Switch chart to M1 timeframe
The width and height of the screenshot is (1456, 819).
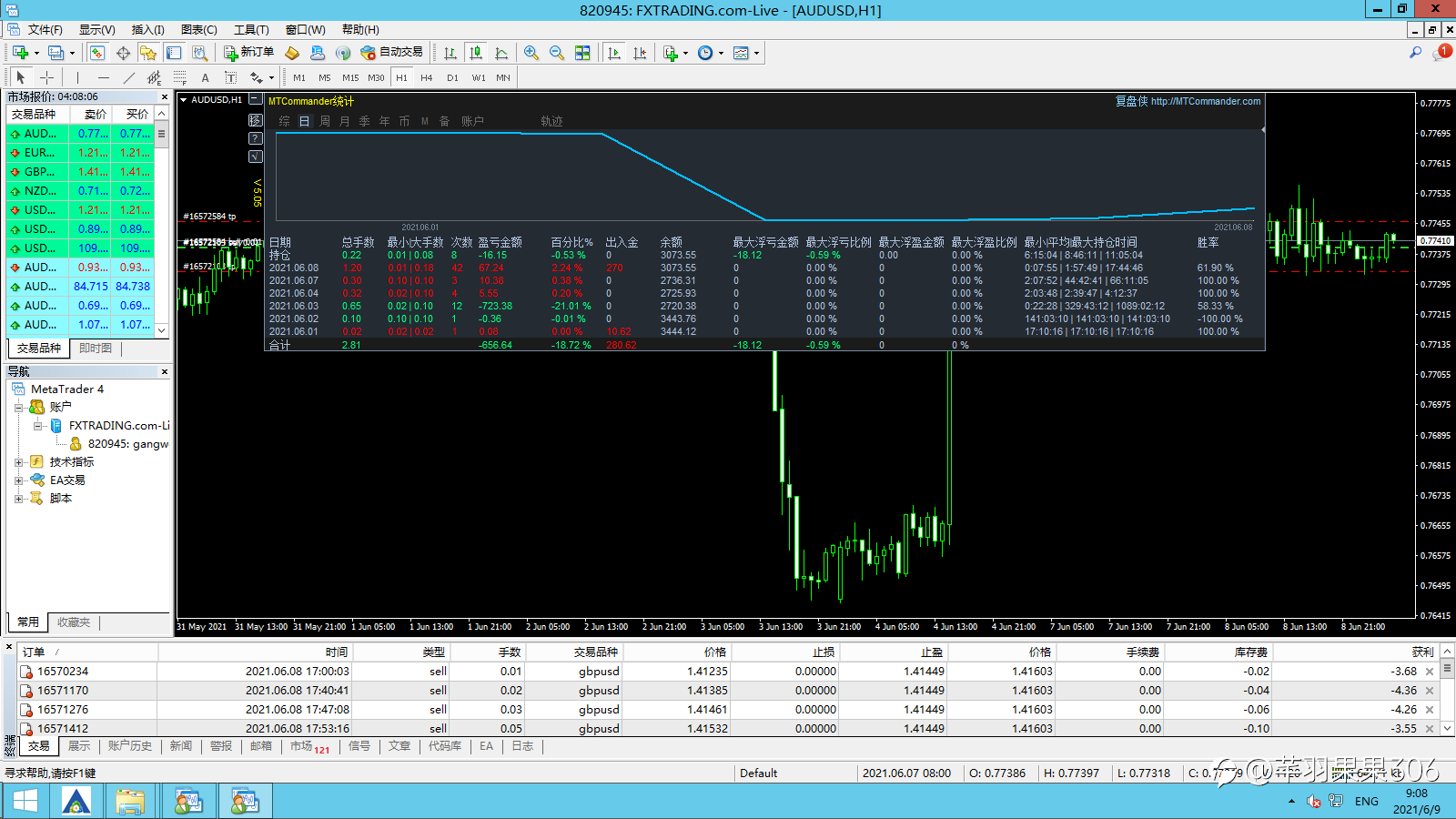pos(299,77)
